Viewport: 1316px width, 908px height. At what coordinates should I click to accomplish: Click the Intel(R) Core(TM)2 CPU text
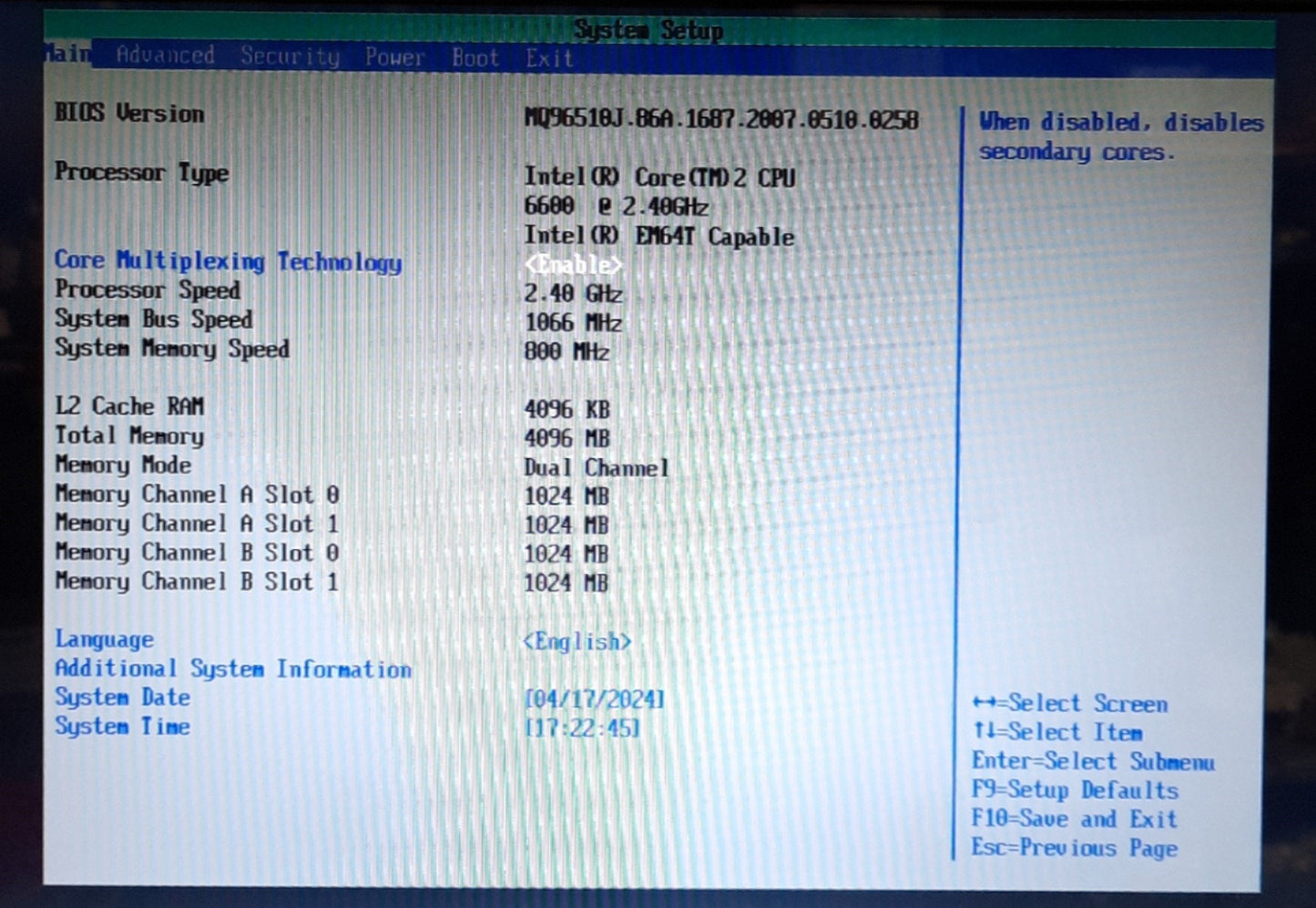pos(659,177)
